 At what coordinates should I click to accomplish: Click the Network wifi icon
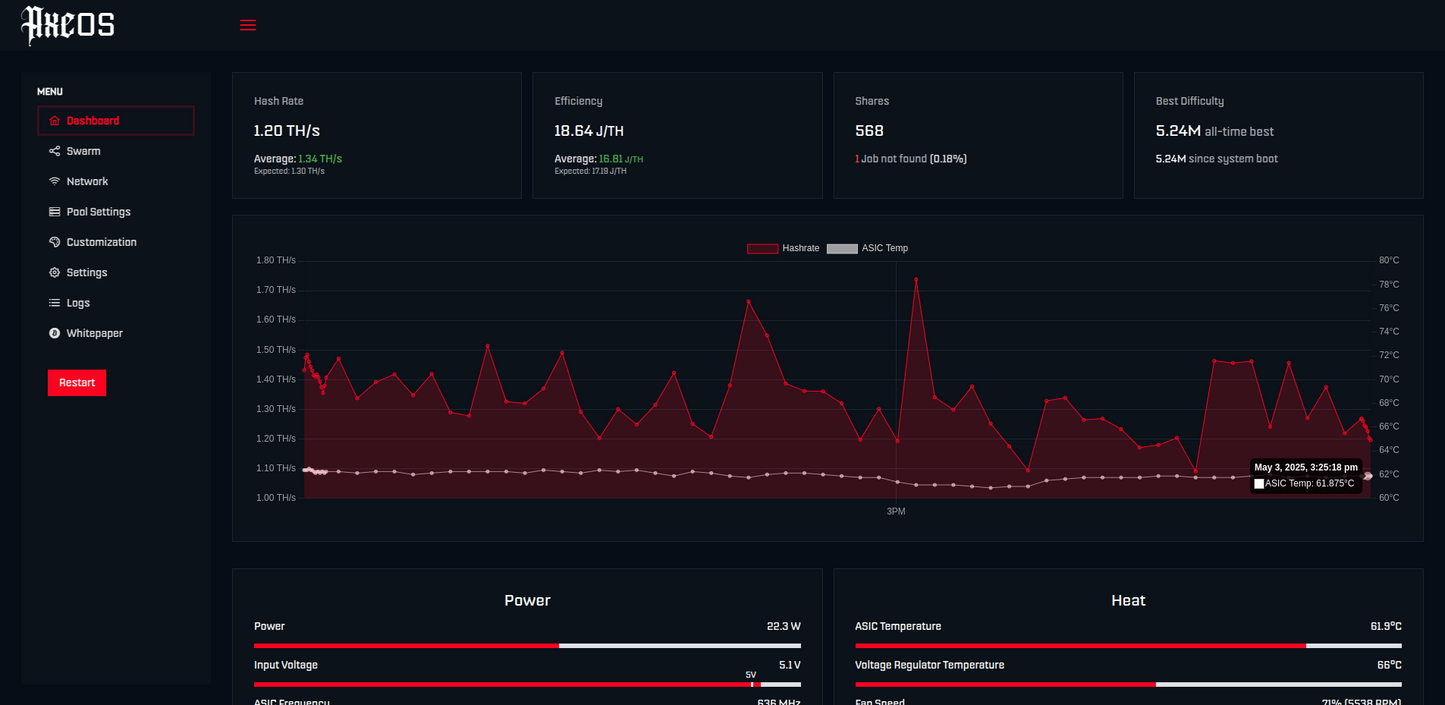click(x=55, y=182)
